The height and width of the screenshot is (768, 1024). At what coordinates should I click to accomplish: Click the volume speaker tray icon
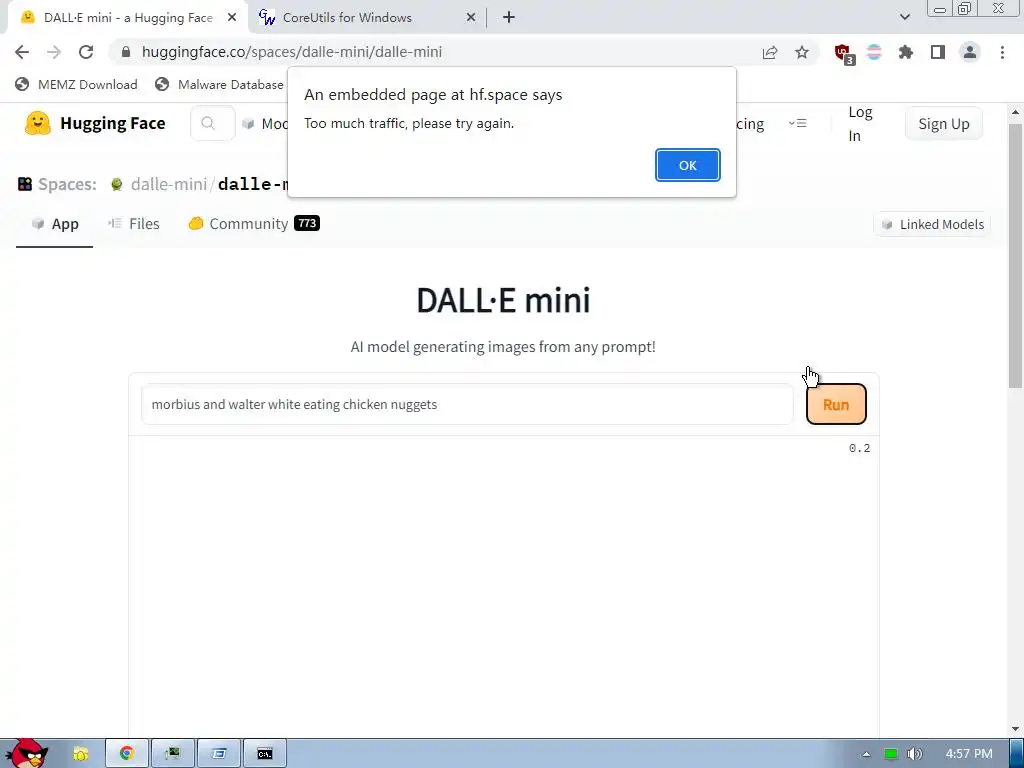click(914, 754)
